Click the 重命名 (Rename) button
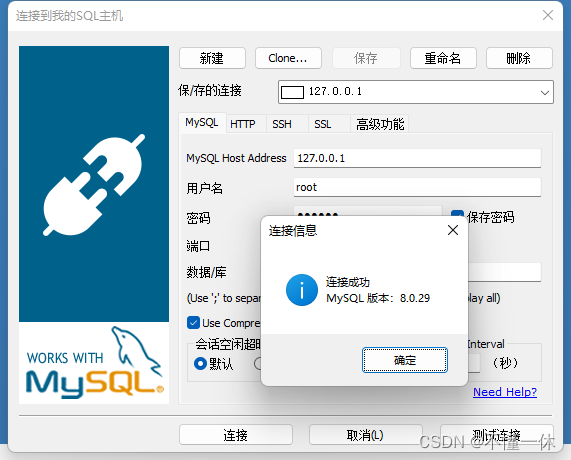571x460 pixels. (443, 58)
